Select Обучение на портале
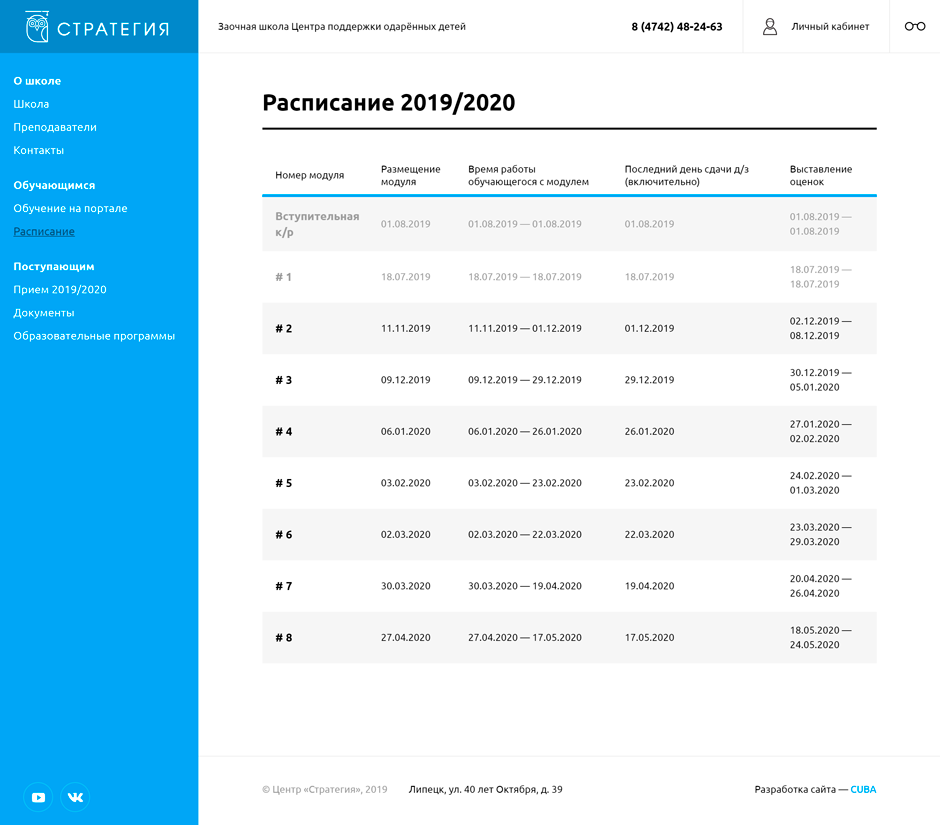 coord(70,208)
